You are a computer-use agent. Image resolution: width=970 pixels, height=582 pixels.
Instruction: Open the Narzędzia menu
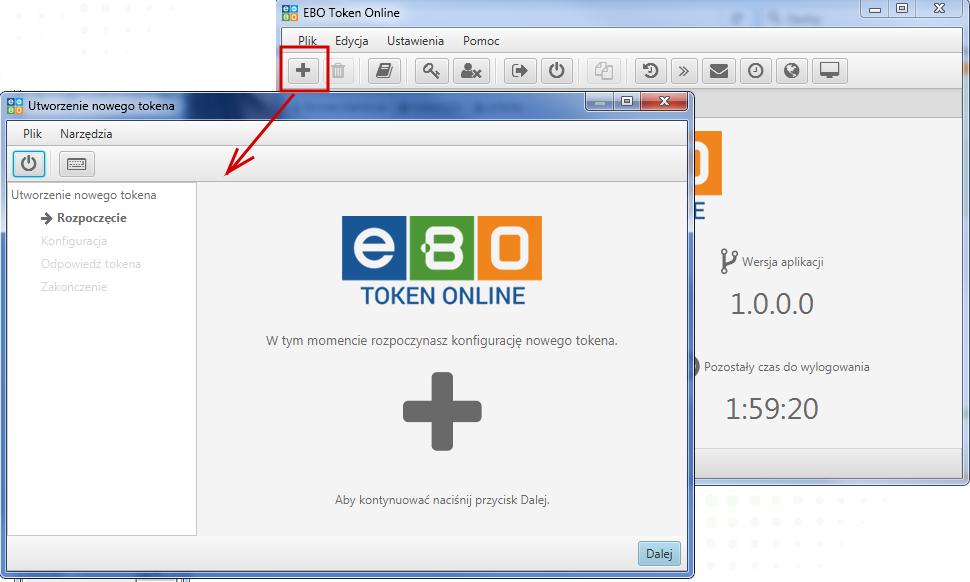click(86, 134)
